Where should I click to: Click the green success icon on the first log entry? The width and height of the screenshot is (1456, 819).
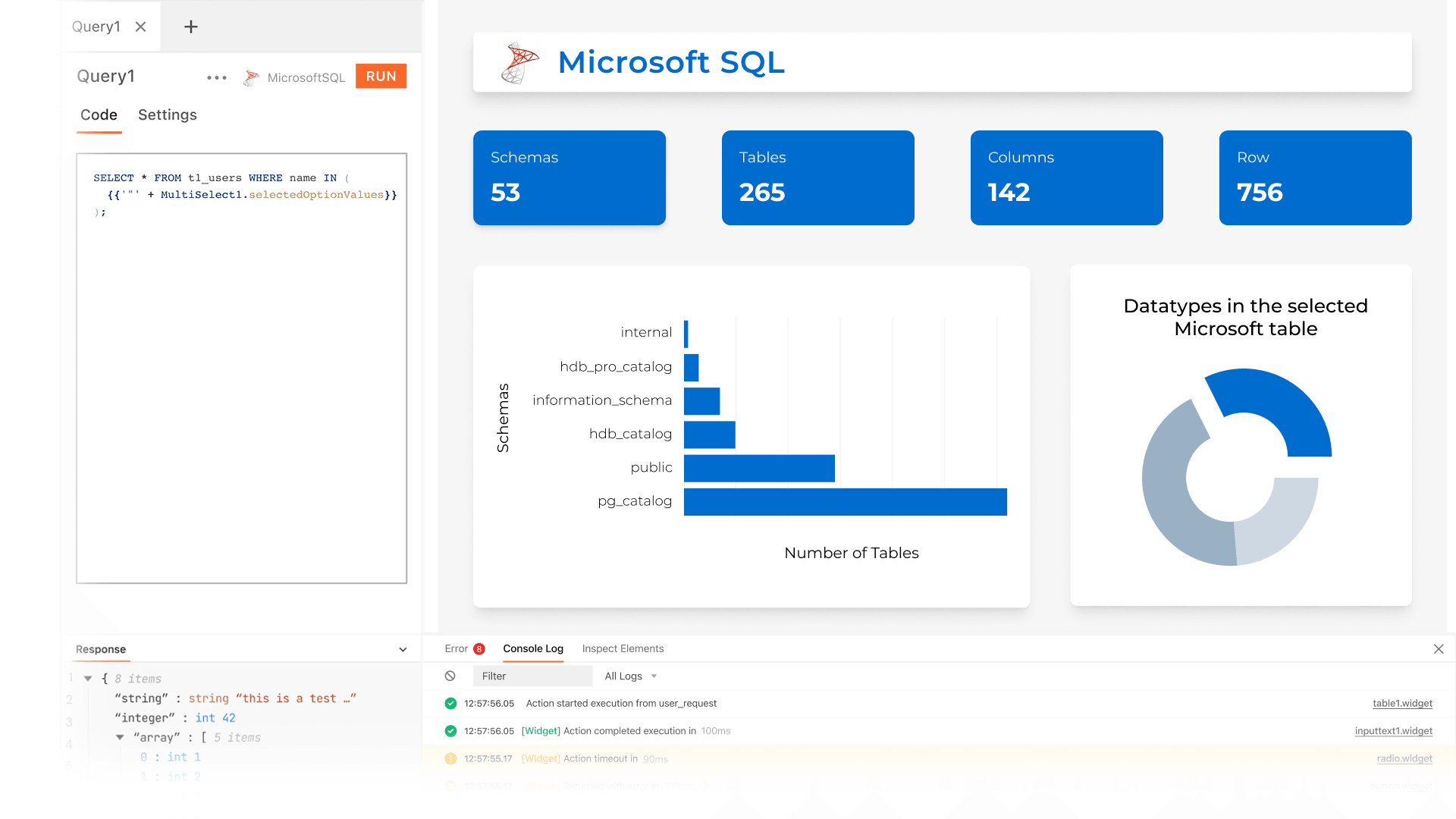pos(450,703)
